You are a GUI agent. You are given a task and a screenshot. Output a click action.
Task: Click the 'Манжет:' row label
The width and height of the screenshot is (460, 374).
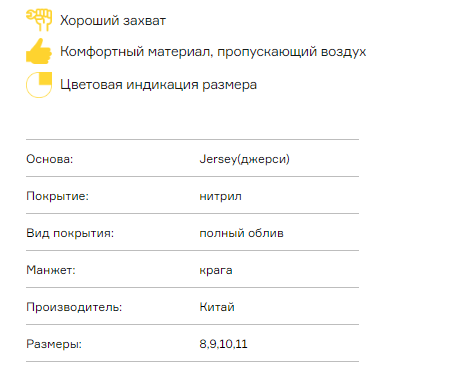pyautogui.click(x=51, y=270)
